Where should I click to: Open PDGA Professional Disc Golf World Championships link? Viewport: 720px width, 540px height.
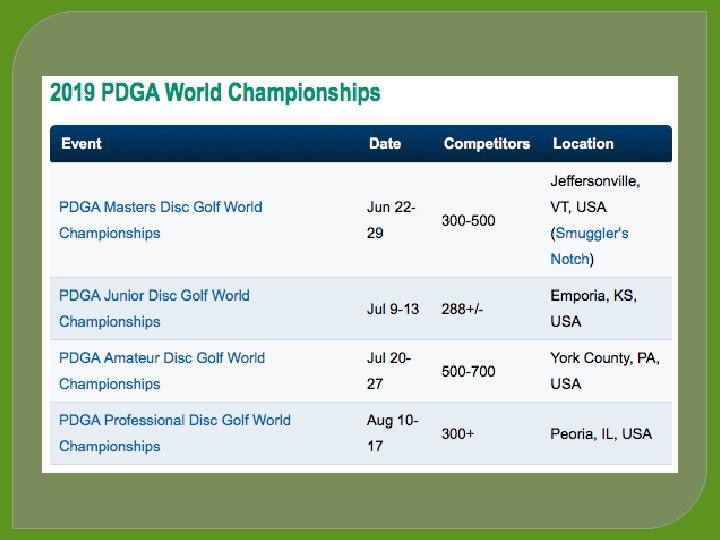coord(174,420)
